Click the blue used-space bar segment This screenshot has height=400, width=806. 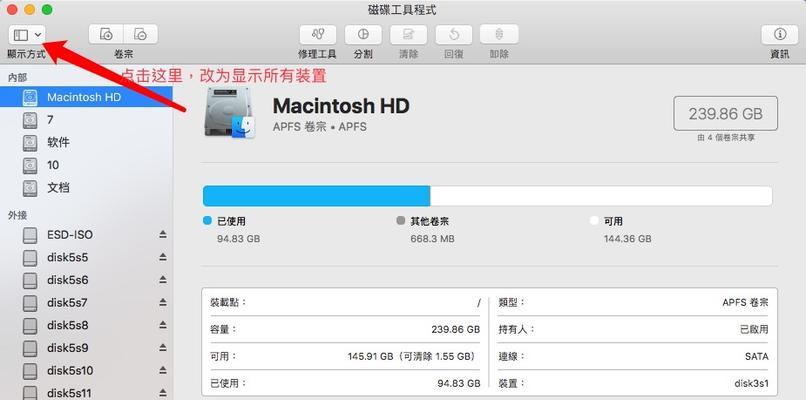(317, 196)
